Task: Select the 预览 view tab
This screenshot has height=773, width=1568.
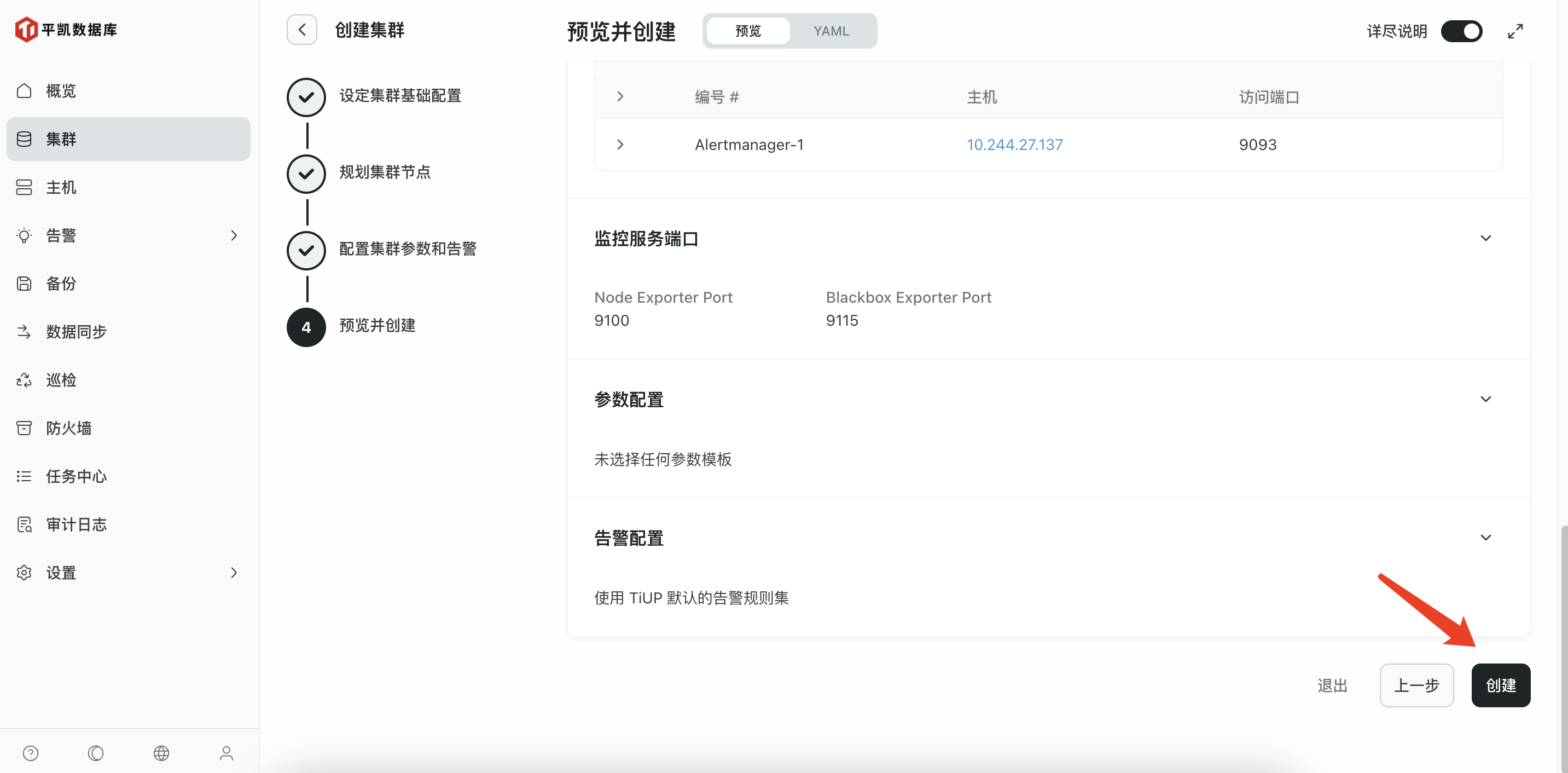Action: point(747,31)
